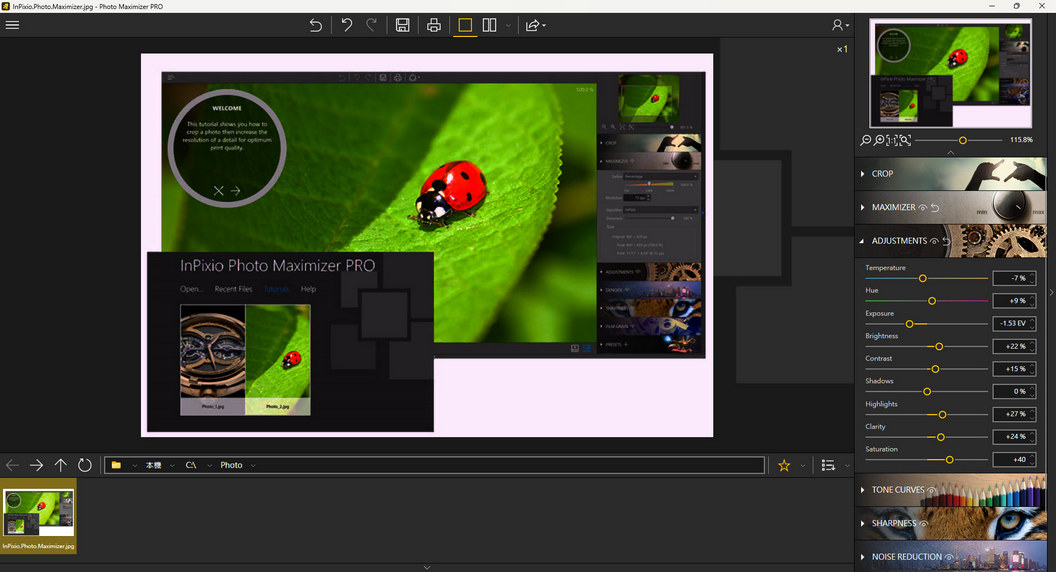Screen dimensions: 1056x572
Task: Open the user account menu
Action: point(839,25)
